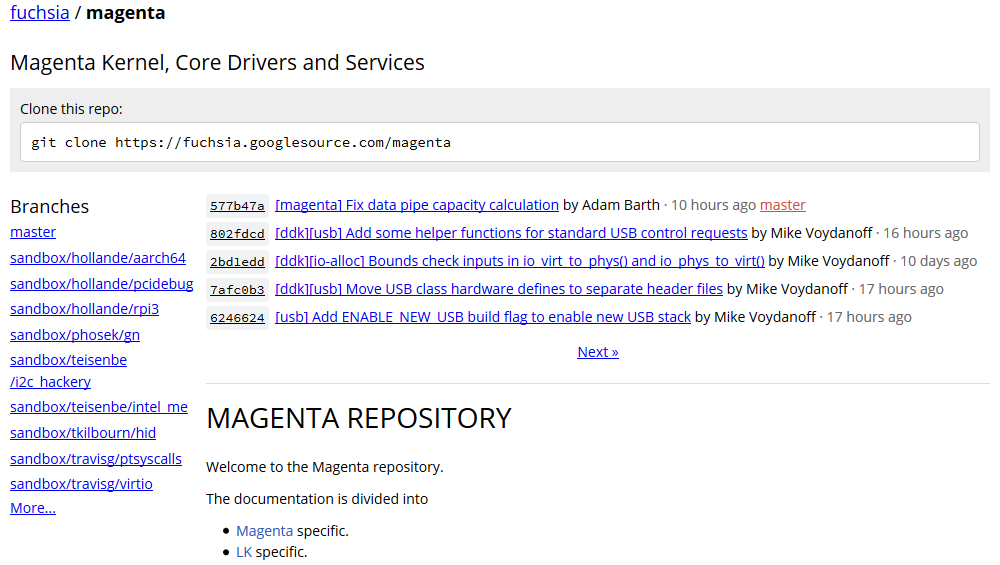Open Move USB class hardware defines commit
Screen dimensions: 1000x565
click(x=499, y=290)
